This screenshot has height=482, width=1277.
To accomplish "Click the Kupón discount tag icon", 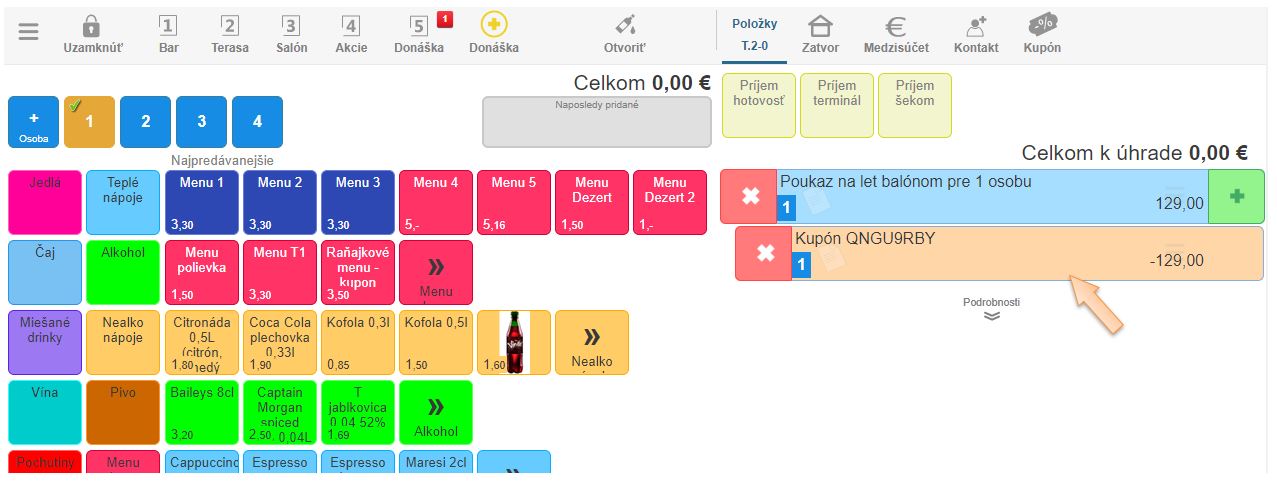I will click(x=1042, y=26).
